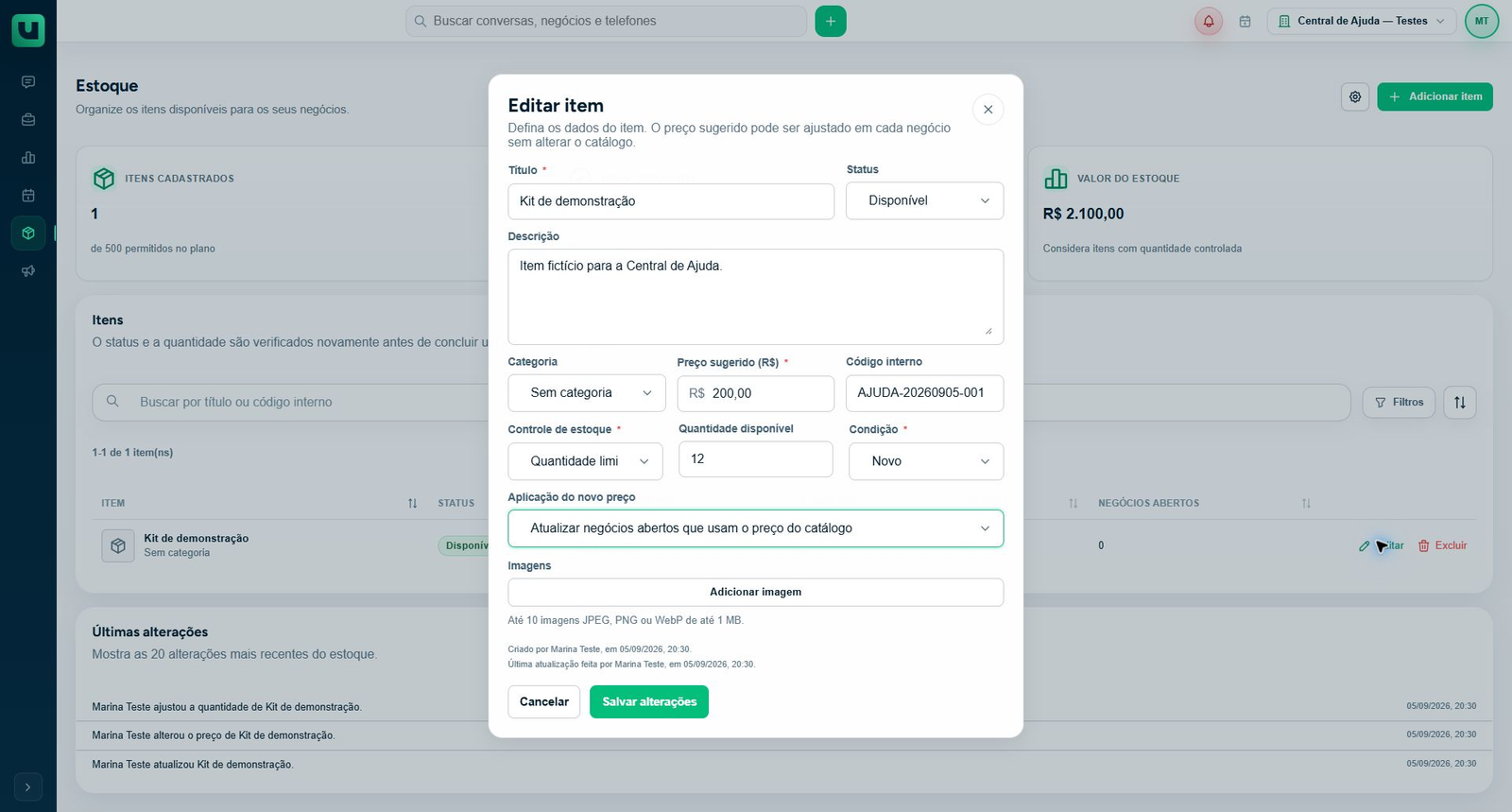
Task: Sort by the NEGÓCIOS ABERTOS column
Action: click(x=1306, y=503)
